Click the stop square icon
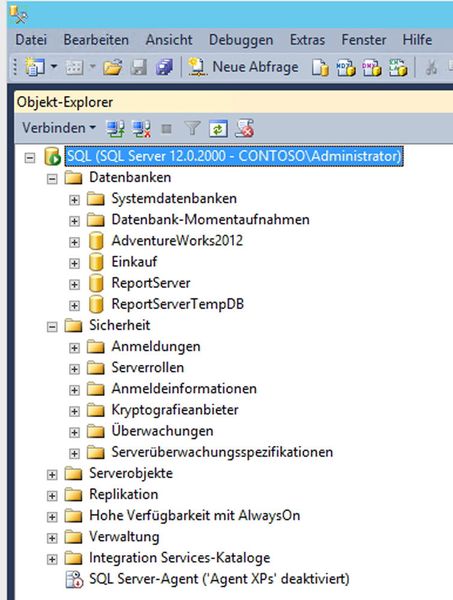The image size is (453, 600). 166,129
